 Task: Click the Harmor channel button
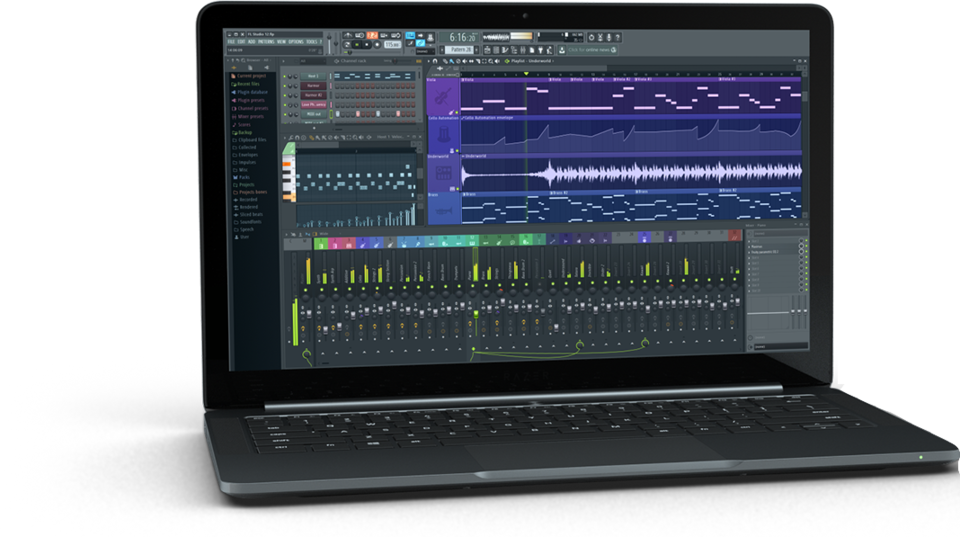(x=313, y=86)
